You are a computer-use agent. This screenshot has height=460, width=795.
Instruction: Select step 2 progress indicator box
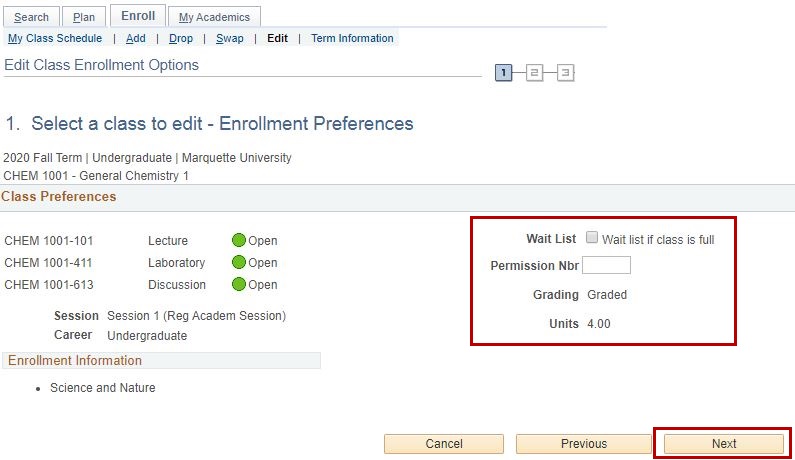pos(535,72)
